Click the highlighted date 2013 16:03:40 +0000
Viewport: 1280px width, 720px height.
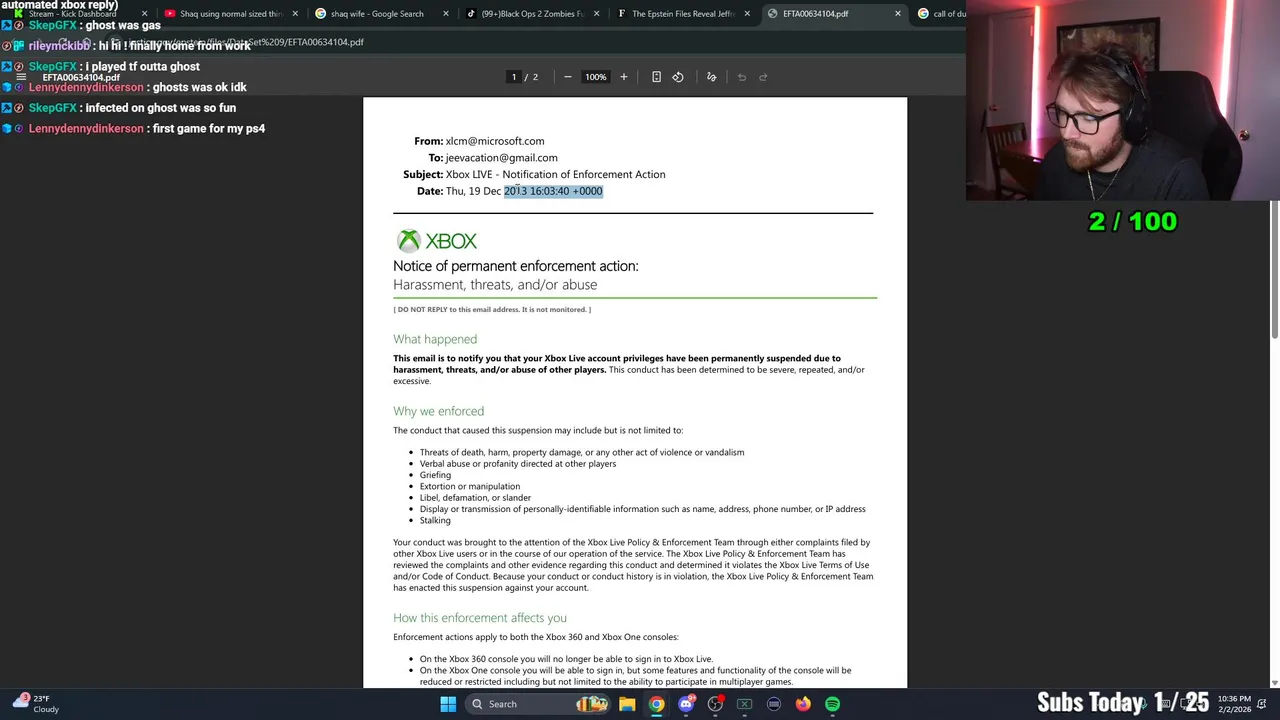coord(553,191)
